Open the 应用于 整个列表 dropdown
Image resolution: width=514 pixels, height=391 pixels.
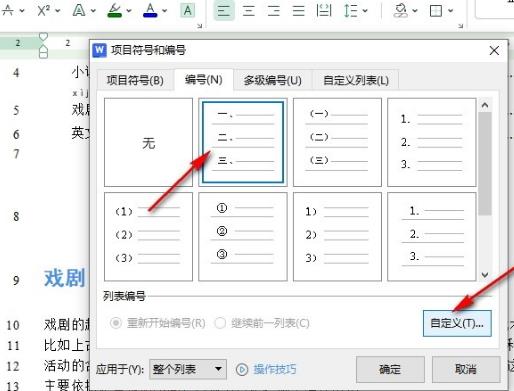(x=188, y=369)
